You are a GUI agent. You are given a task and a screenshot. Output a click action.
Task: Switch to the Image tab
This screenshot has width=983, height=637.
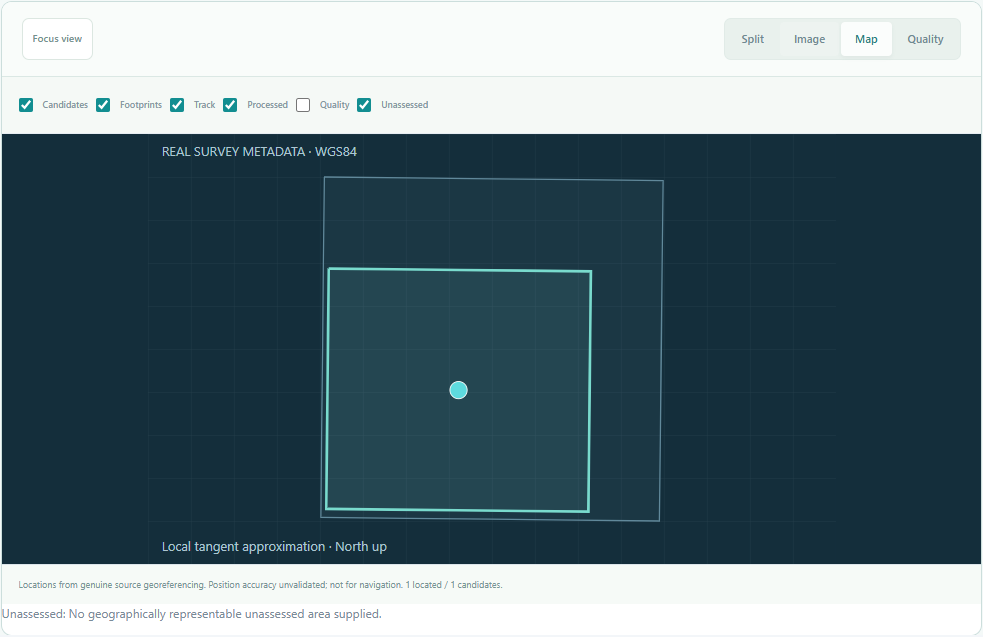pyautogui.click(x=809, y=39)
